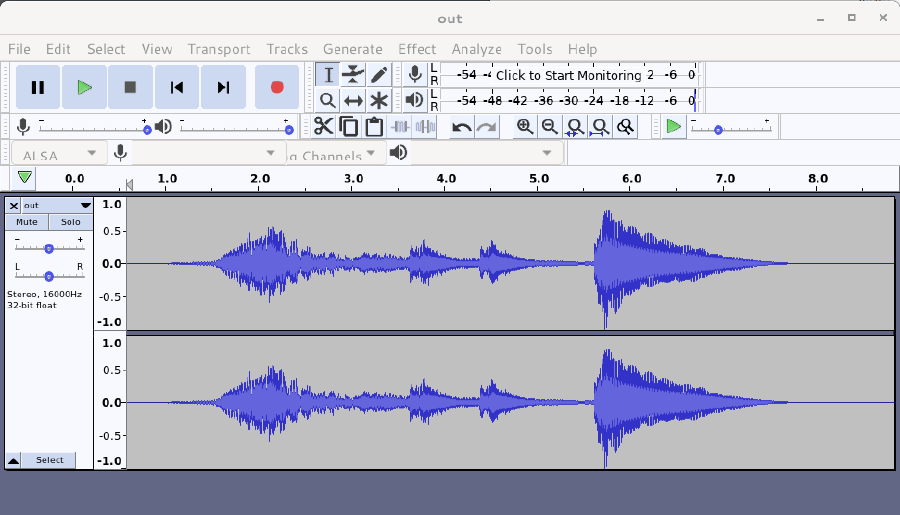Undo the last action
The image size is (900, 515).
pos(461,126)
